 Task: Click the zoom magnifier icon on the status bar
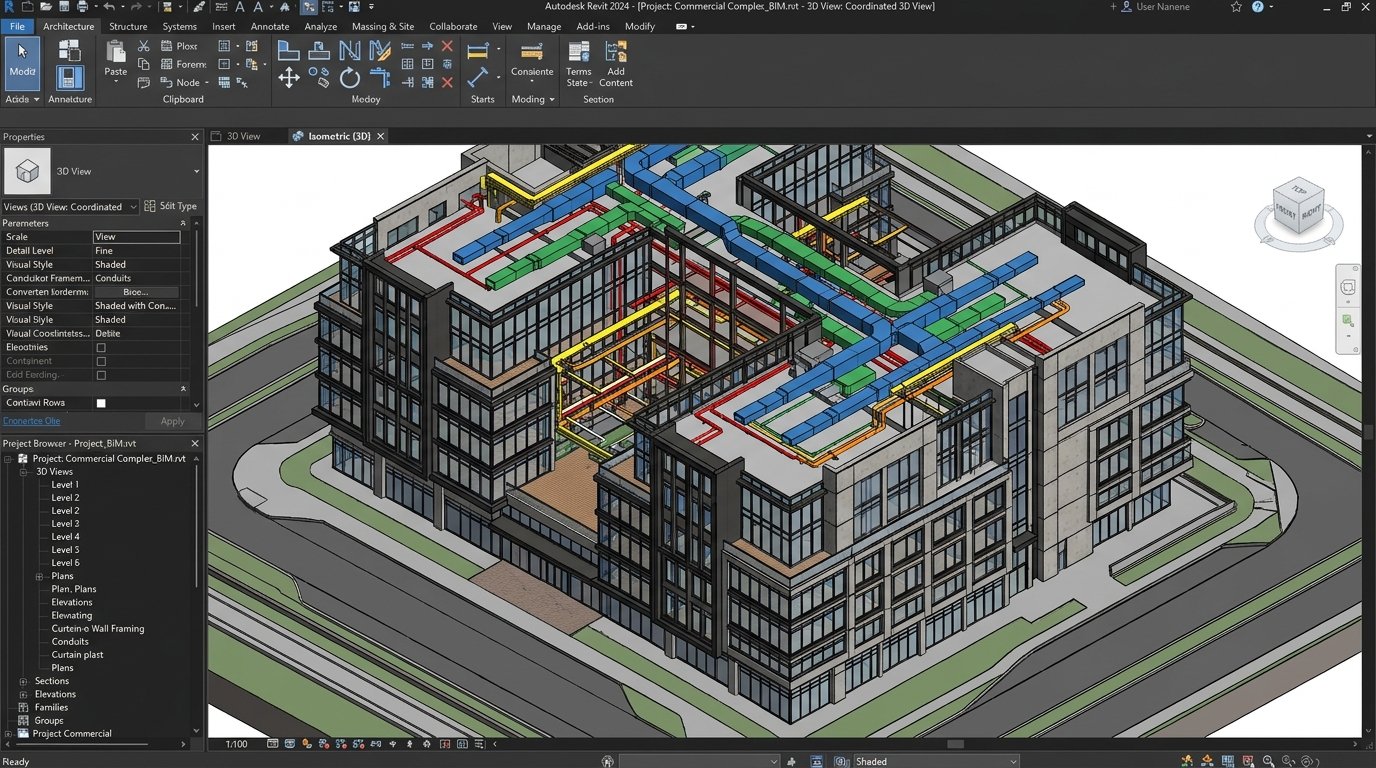pyautogui.click(x=1268, y=761)
